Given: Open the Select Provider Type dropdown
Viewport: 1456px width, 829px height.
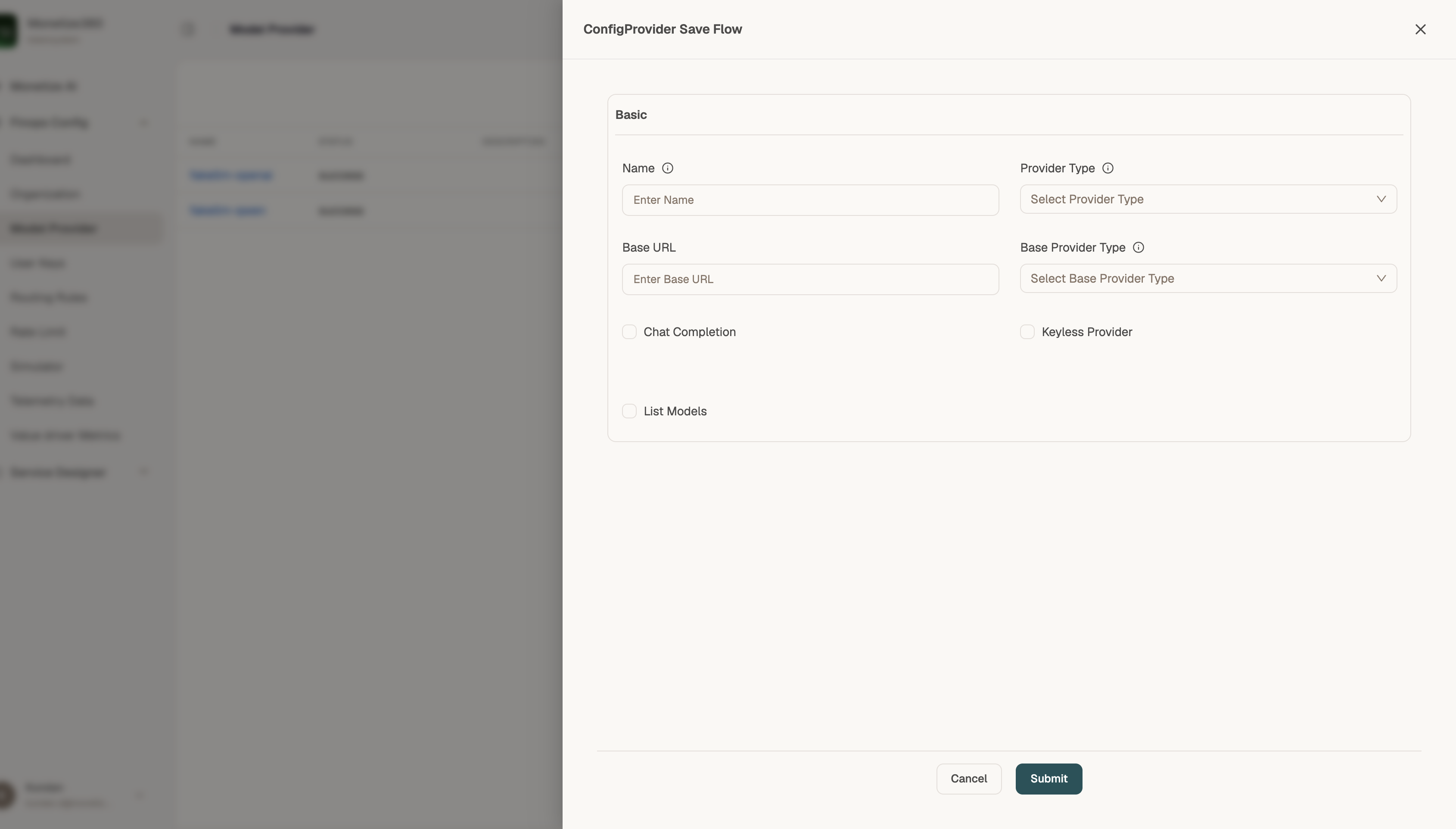Looking at the screenshot, I should 1208,199.
